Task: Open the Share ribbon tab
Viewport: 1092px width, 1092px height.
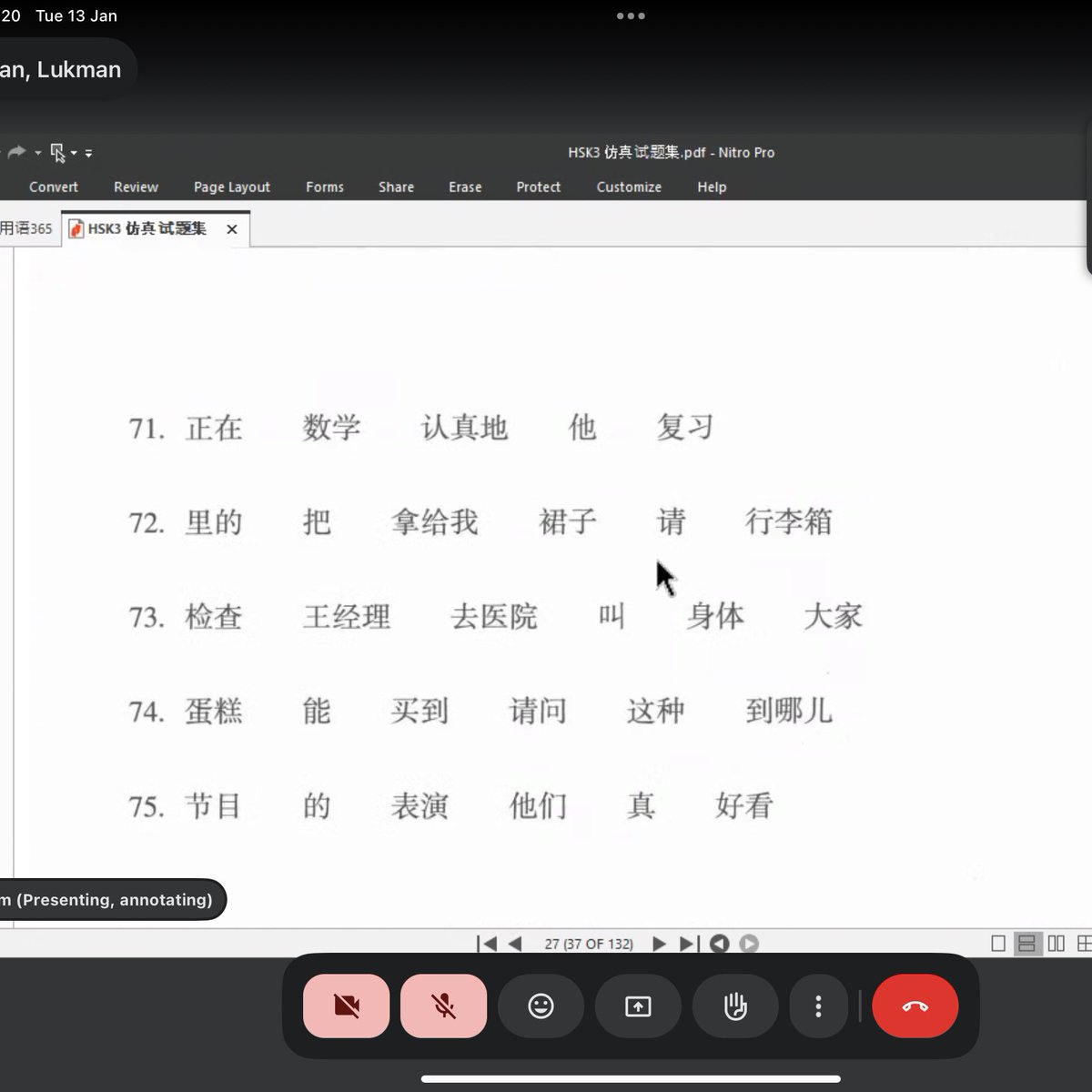Action: [x=396, y=187]
